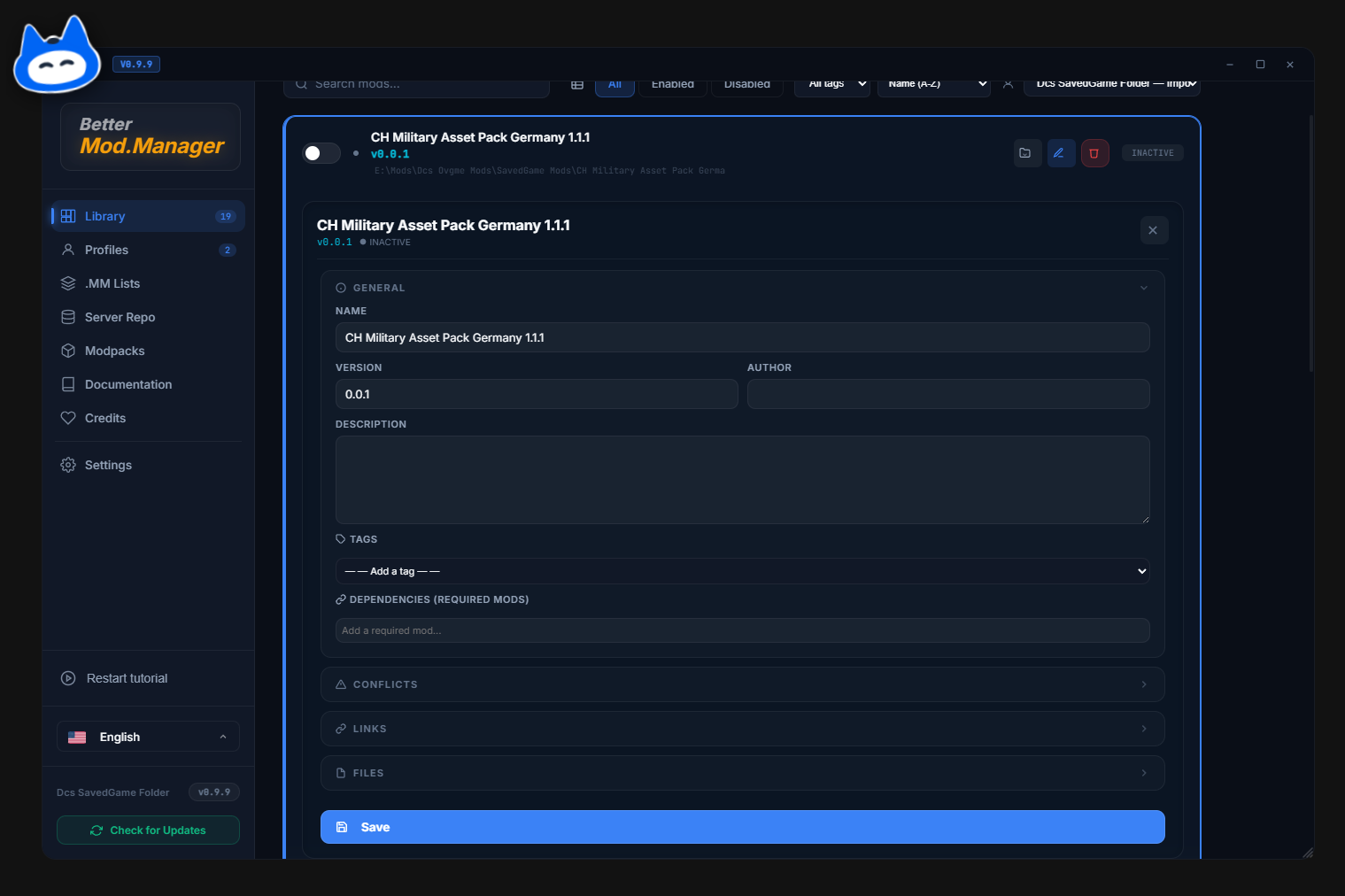
Task: Close the mod details panel
Action: (1153, 230)
